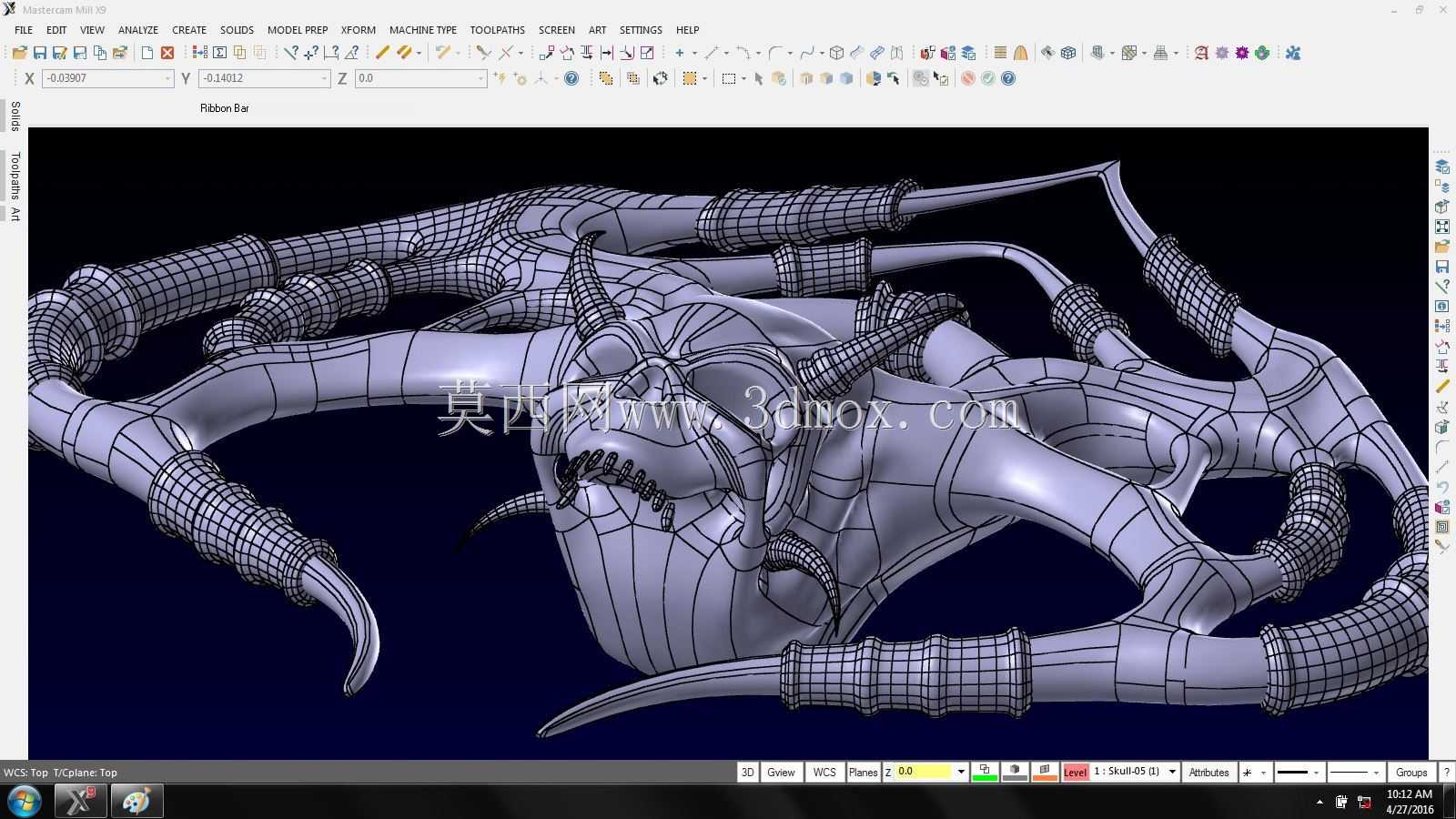Click the tan arch-shaped icon
The height and width of the screenshot is (819, 1456).
[x=1020, y=53]
